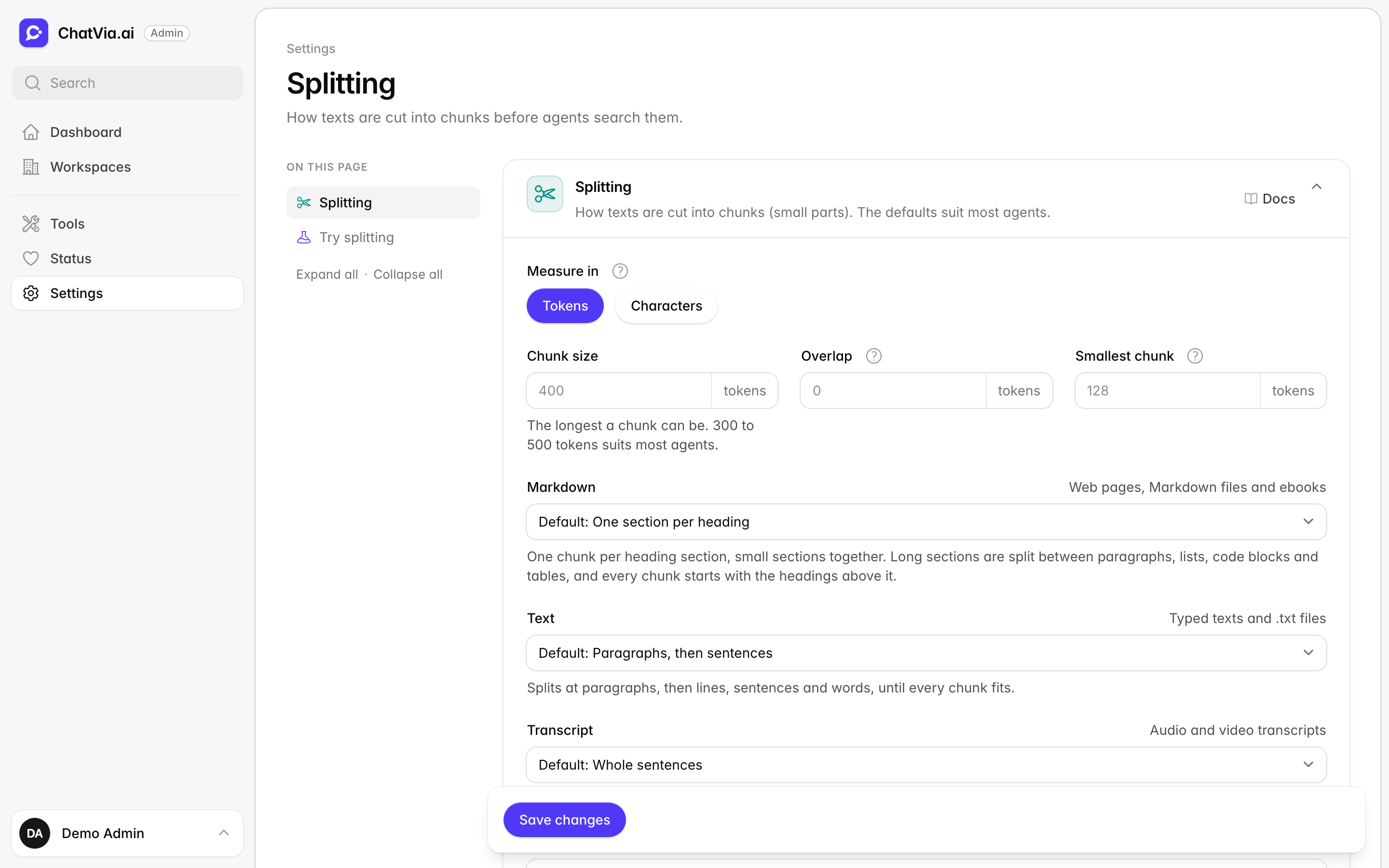Click the flask icon beside Try splitting
The width and height of the screenshot is (1389, 868).
point(304,237)
